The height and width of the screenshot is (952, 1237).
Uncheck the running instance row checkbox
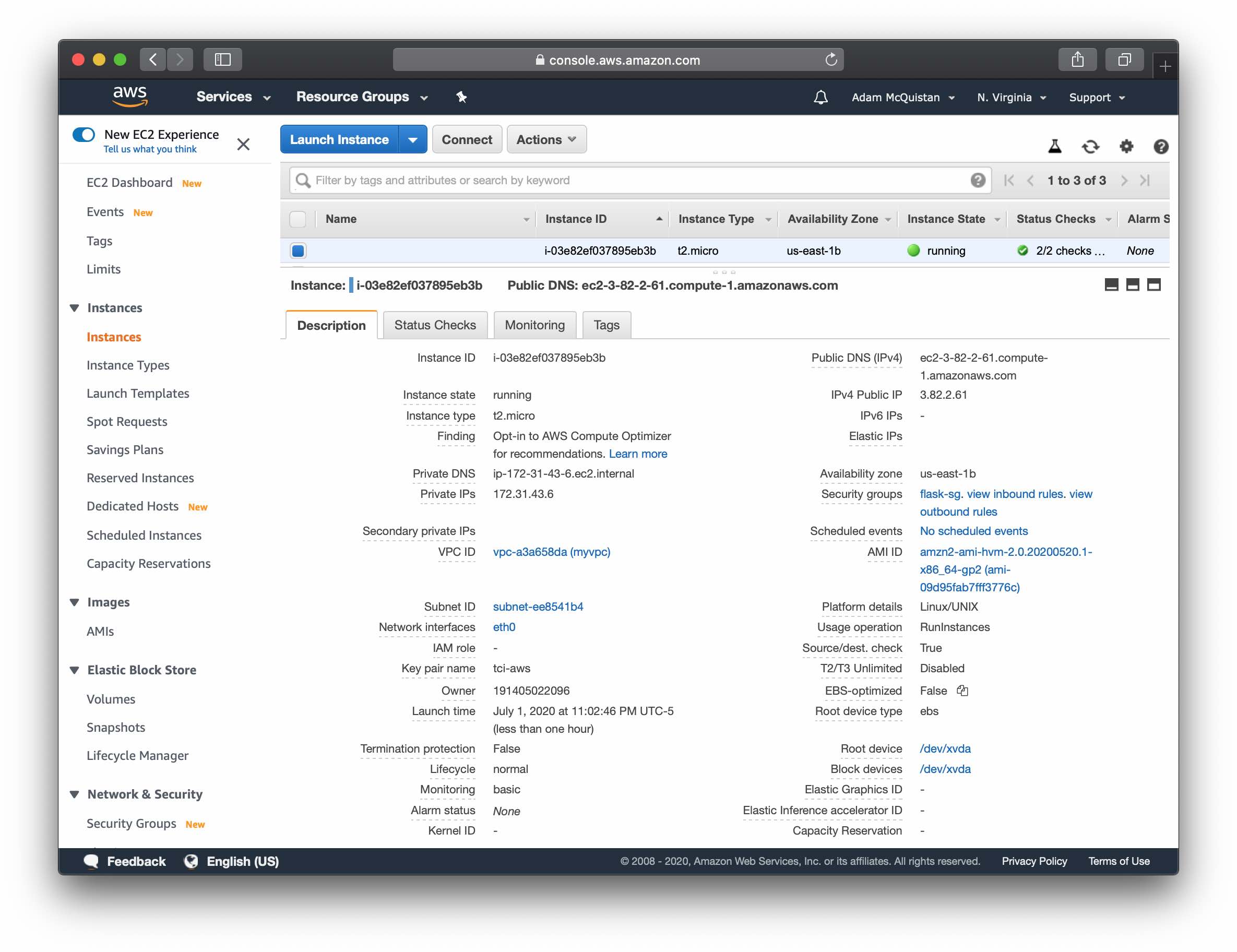point(298,251)
